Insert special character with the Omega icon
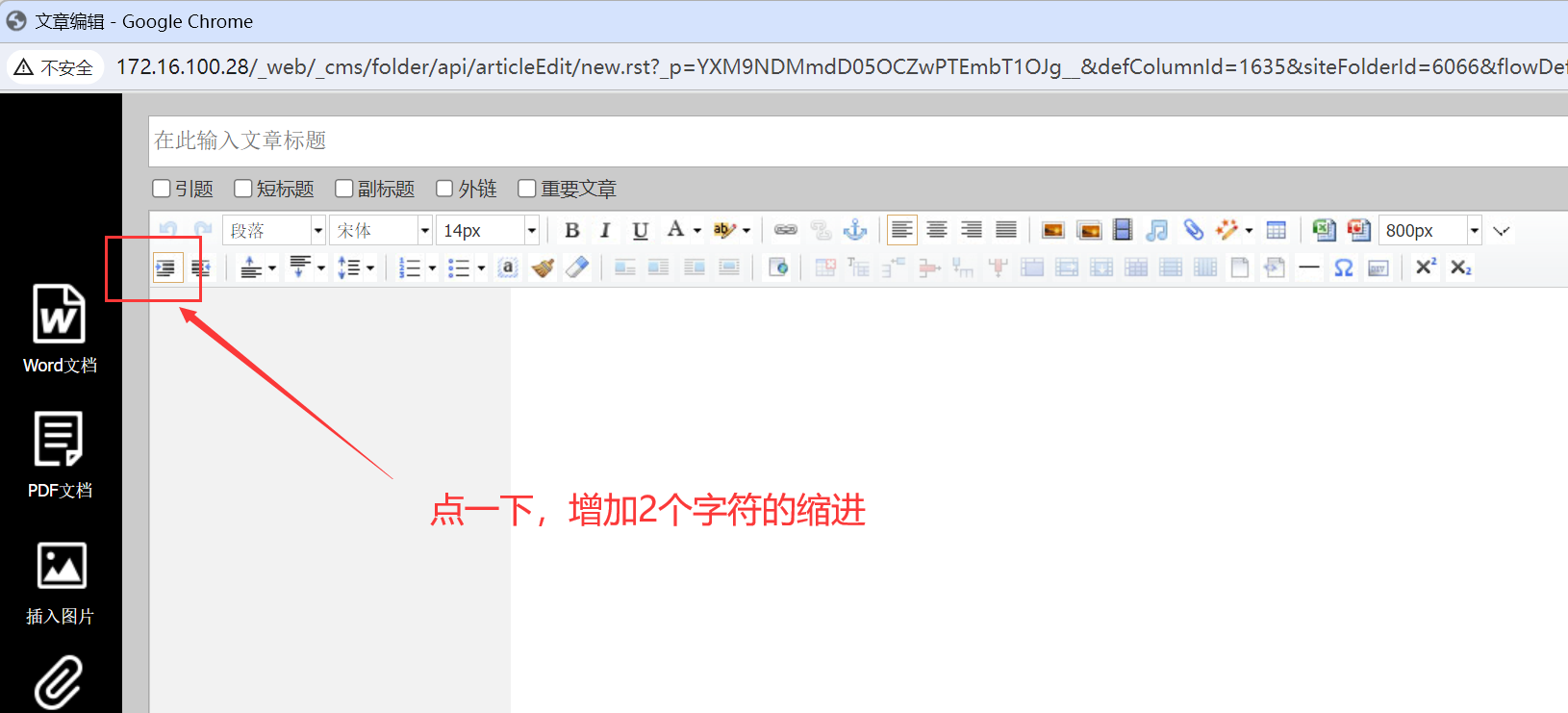 (1343, 267)
